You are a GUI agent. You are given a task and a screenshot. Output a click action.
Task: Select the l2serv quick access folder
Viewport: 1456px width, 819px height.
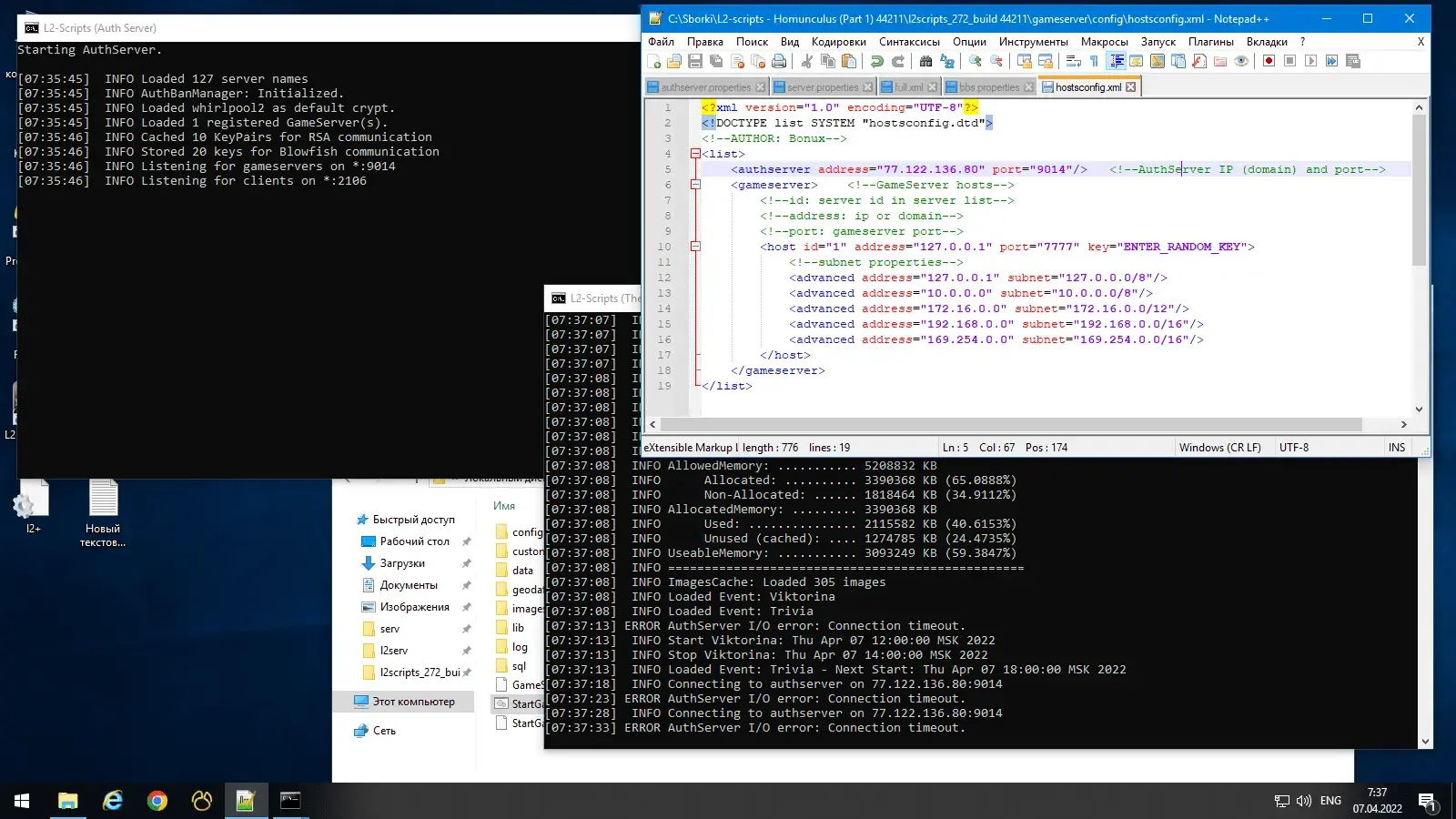click(x=394, y=651)
